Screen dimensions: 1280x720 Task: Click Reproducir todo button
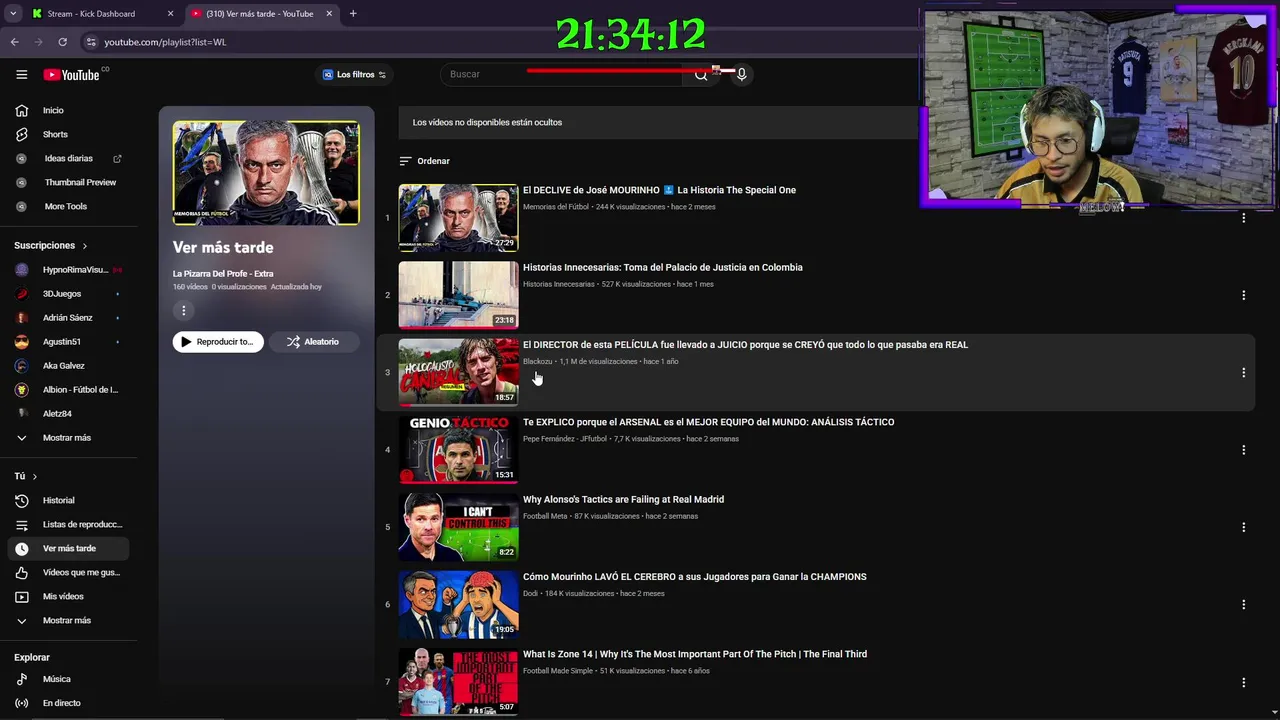tap(218, 342)
